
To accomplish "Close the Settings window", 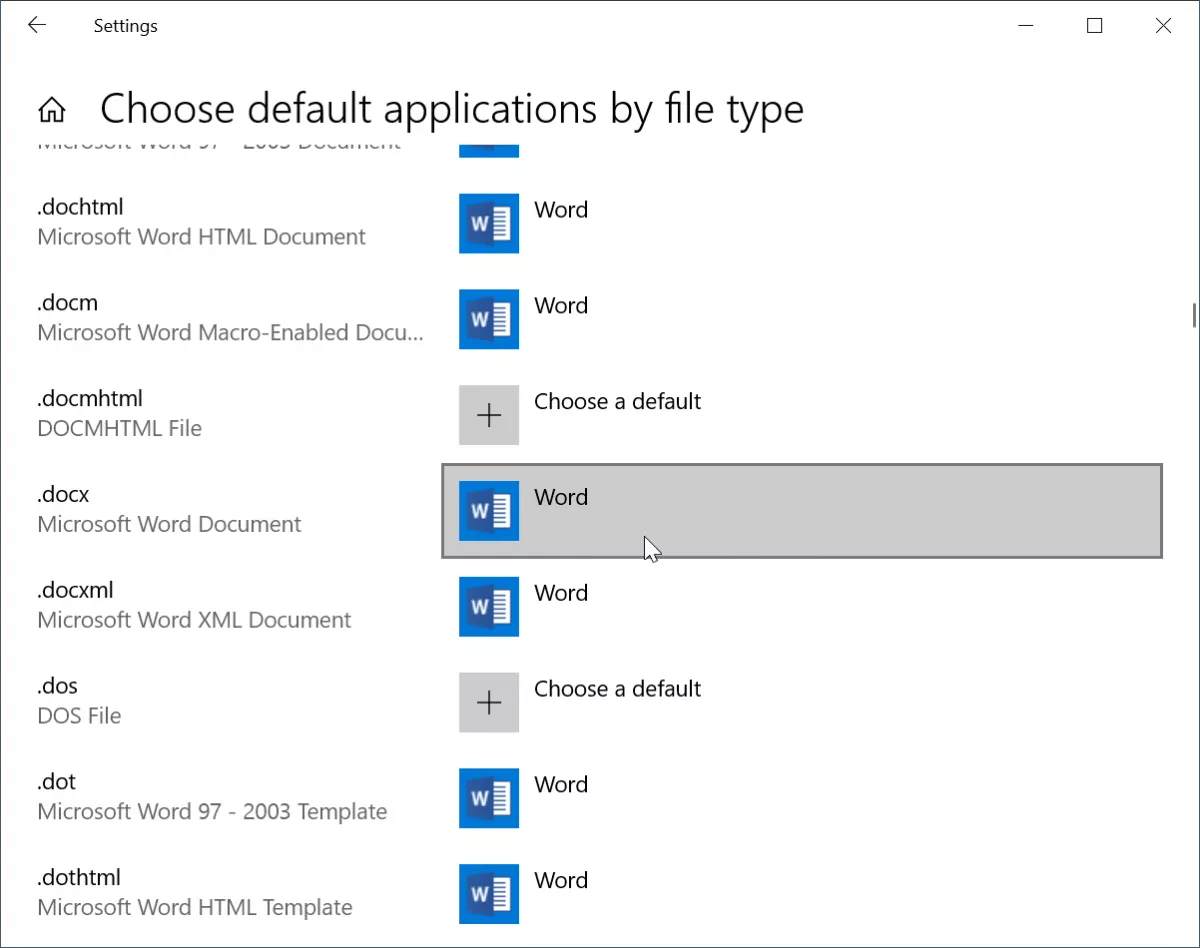I will [x=1163, y=26].
